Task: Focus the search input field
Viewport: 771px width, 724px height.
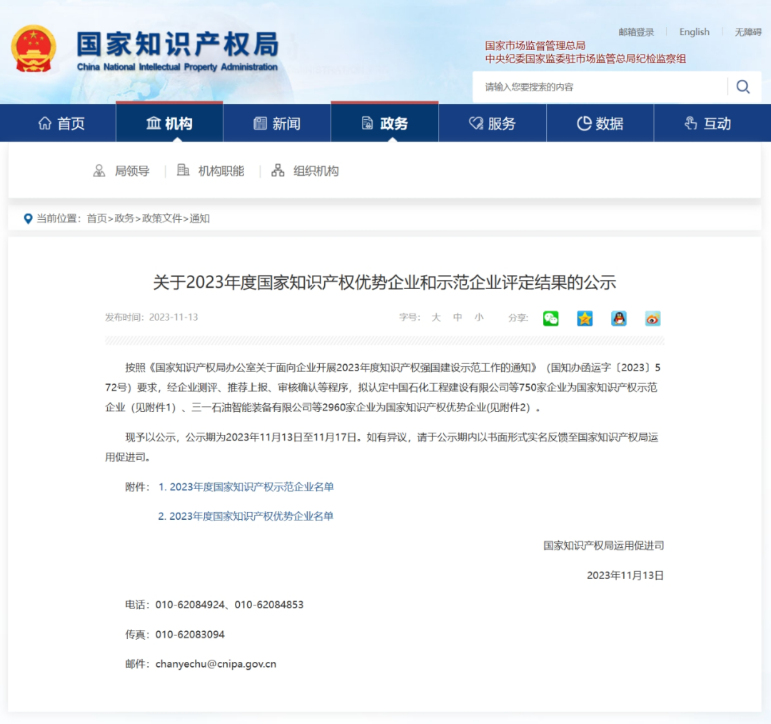Action: (x=600, y=87)
